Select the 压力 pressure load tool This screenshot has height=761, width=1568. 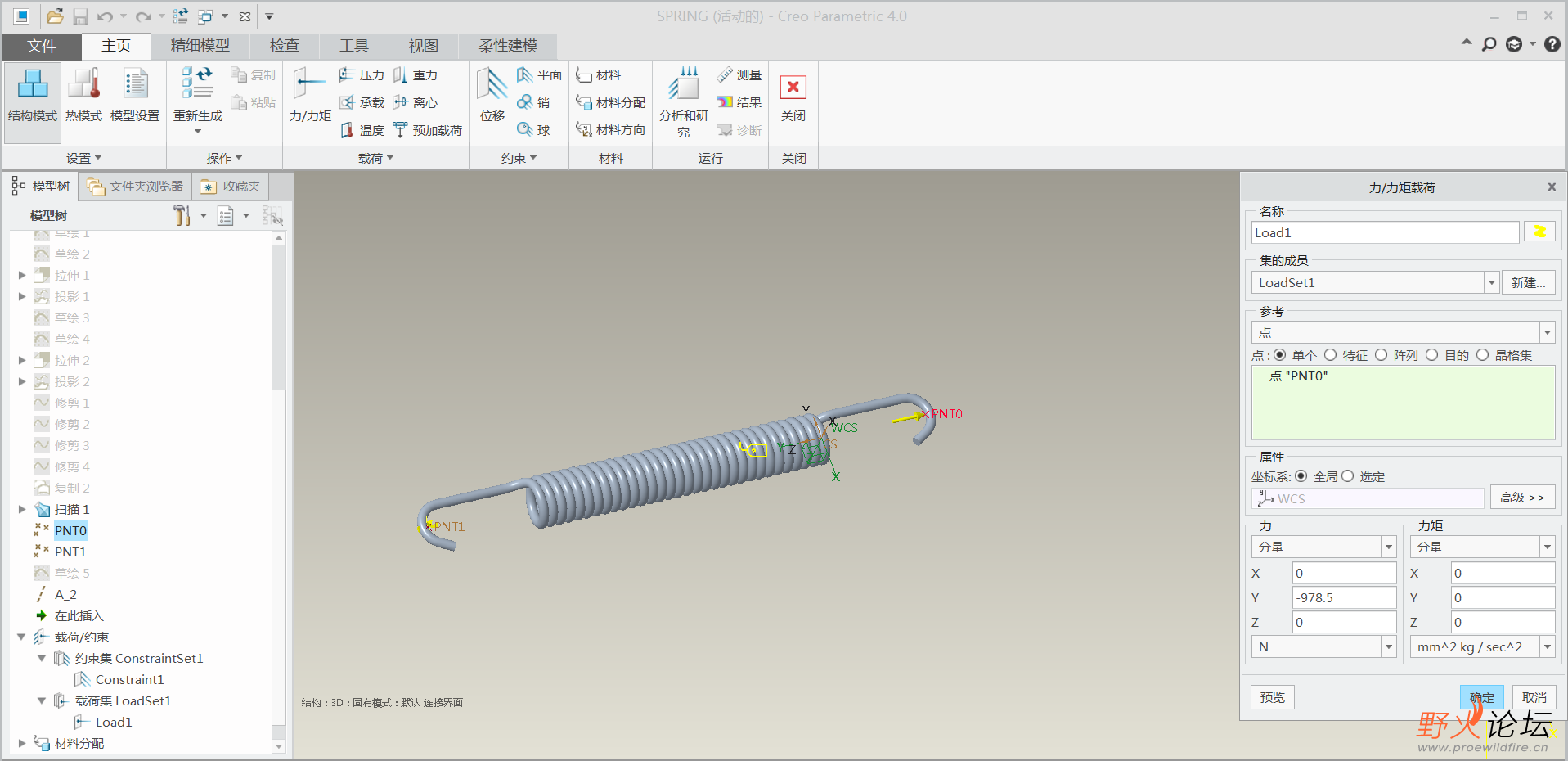tap(362, 75)
